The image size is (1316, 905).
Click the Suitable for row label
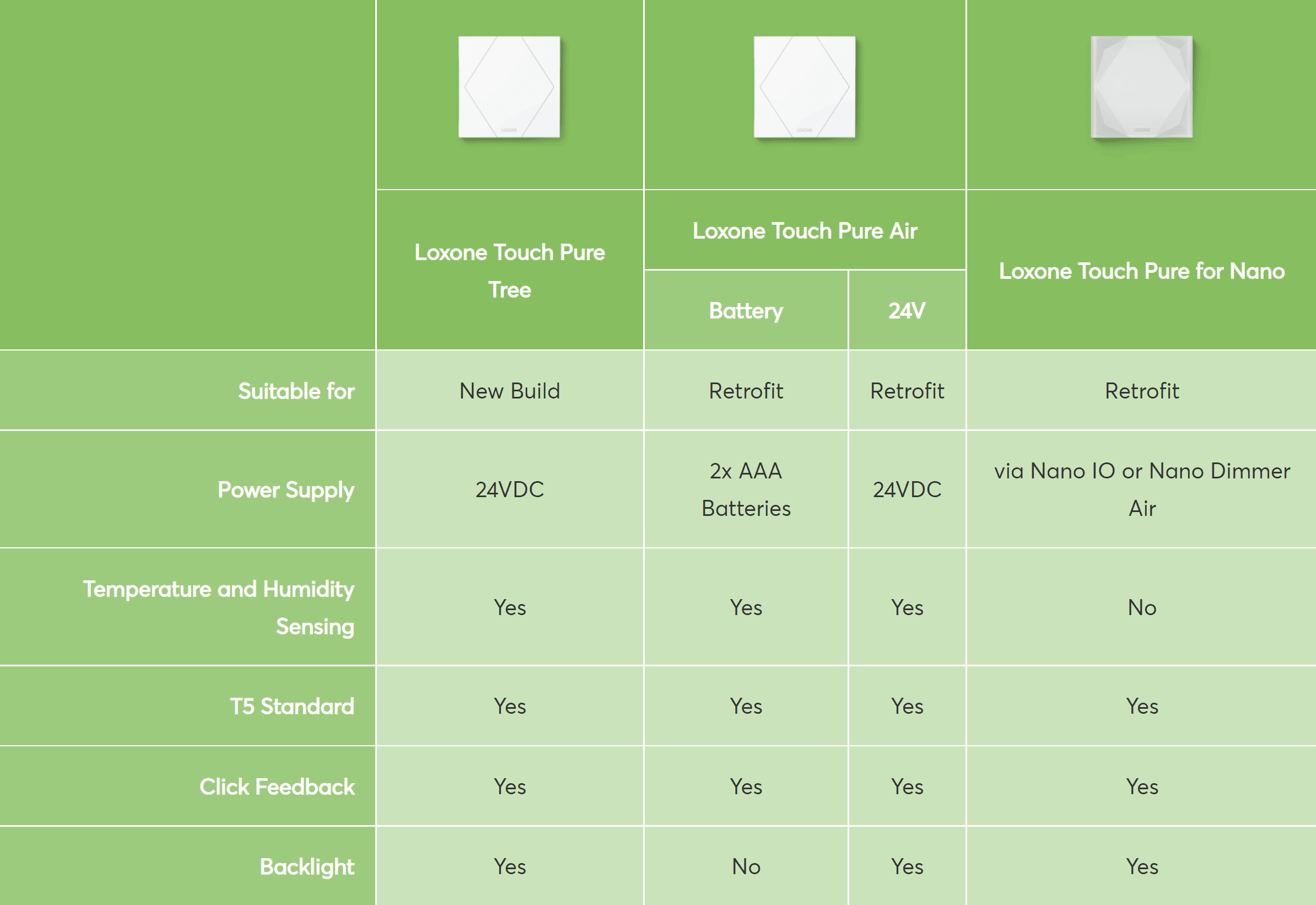(x=296, y=391)
